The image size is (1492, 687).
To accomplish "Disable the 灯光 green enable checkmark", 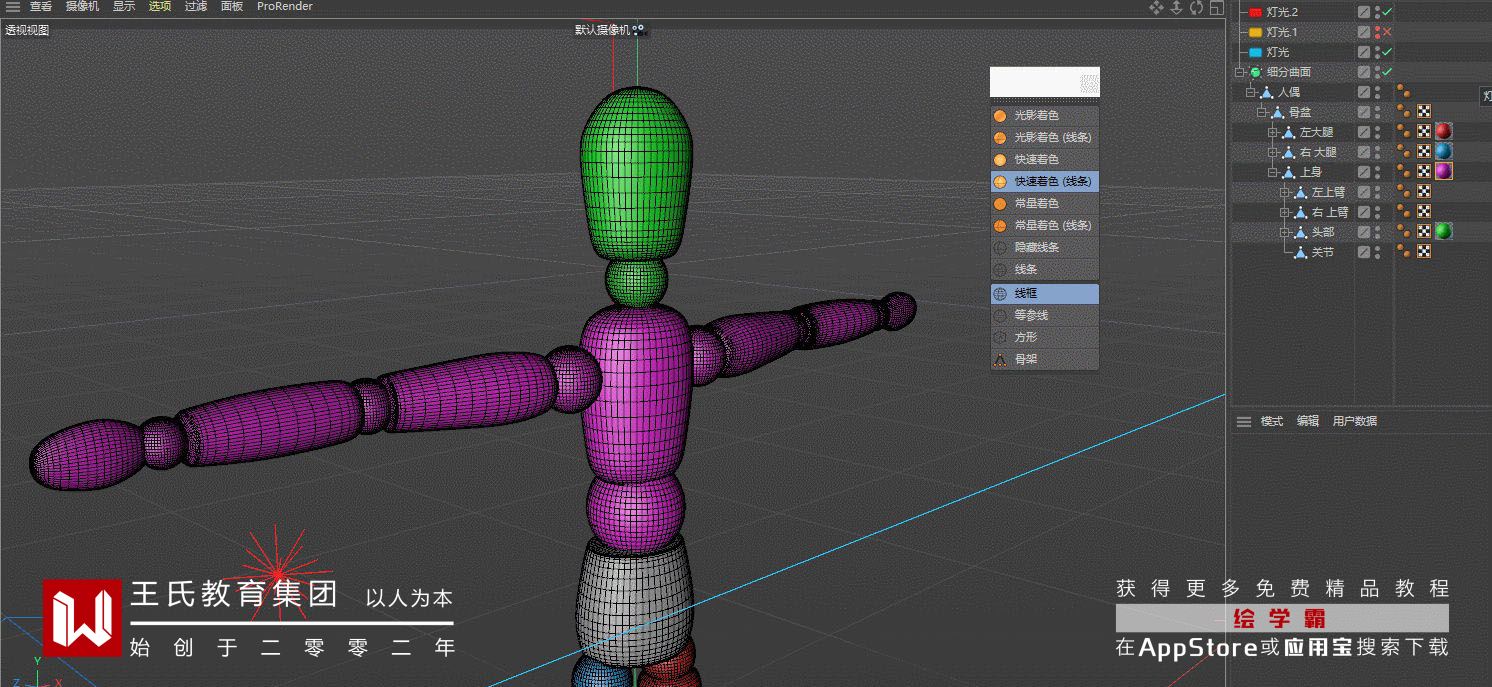I will (x=1387, y=52).
